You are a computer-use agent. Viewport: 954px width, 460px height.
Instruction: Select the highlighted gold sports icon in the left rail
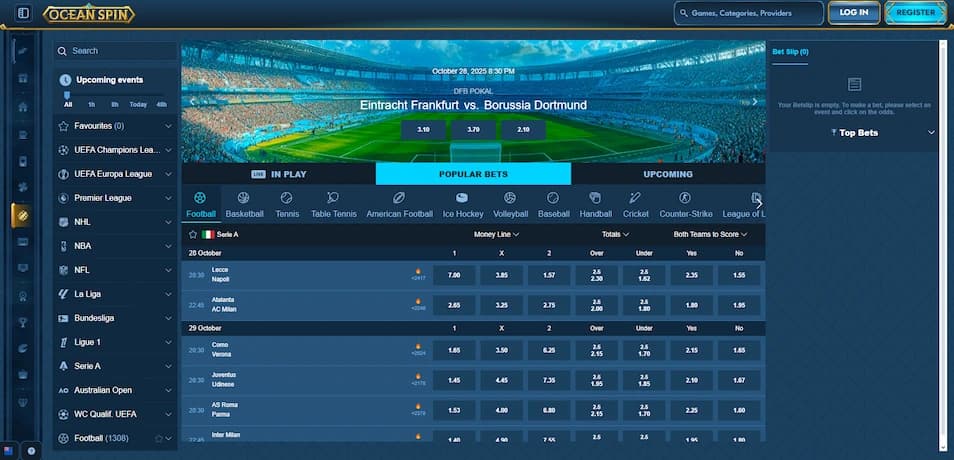23,215
